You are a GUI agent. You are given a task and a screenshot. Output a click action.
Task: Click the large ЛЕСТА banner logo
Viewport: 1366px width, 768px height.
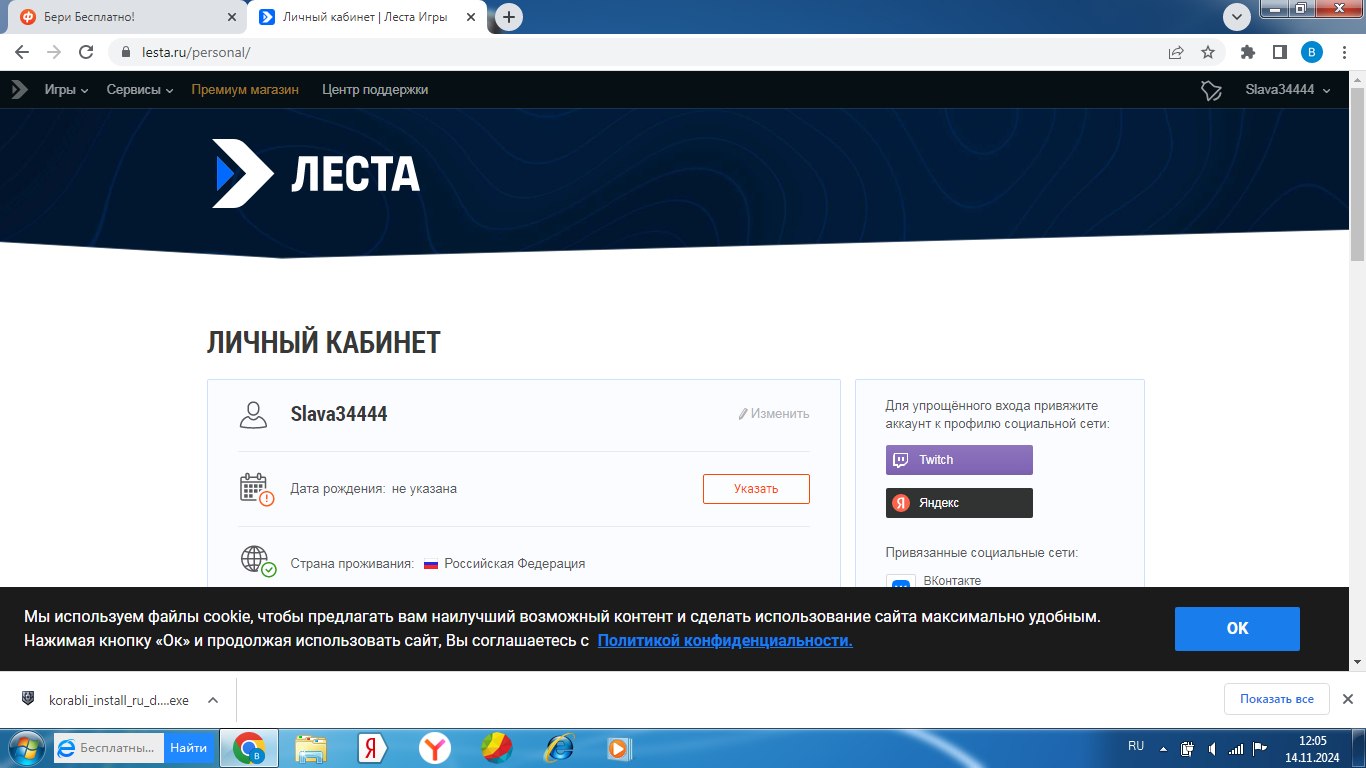coord(316,174)
